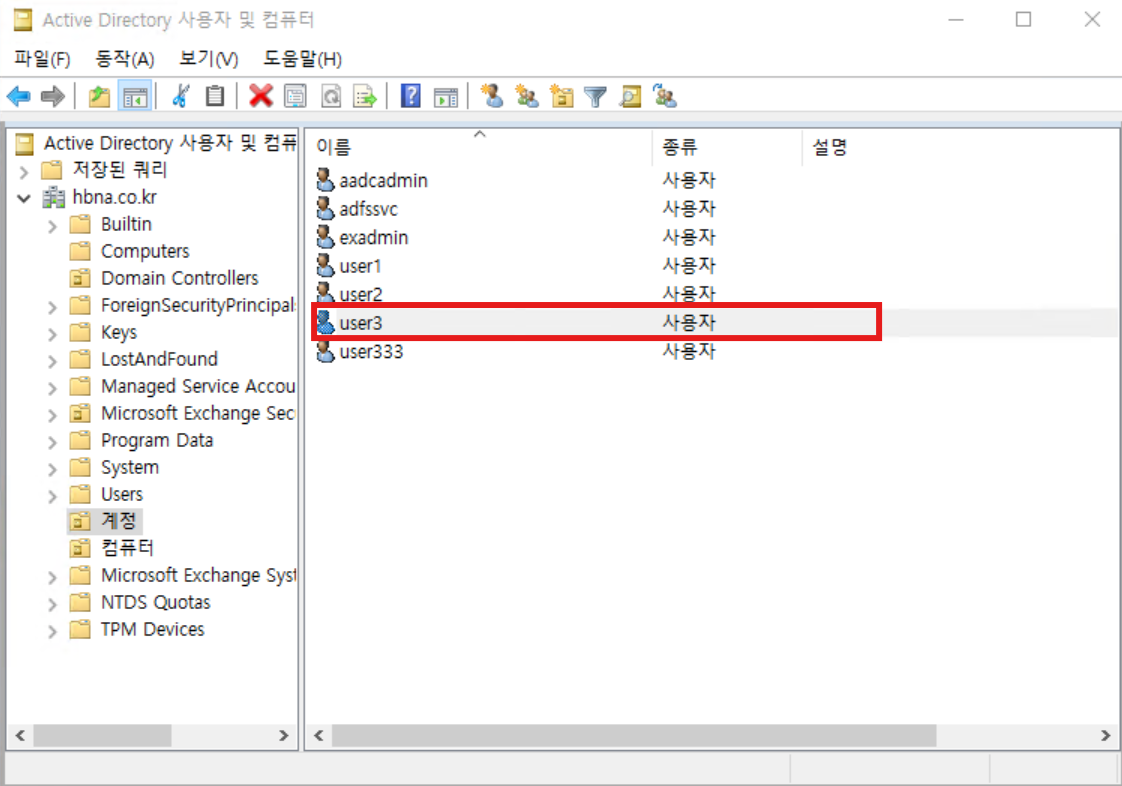
Task: Click the 컴퓨터 OU folder icon
Action: click(80, 548)
